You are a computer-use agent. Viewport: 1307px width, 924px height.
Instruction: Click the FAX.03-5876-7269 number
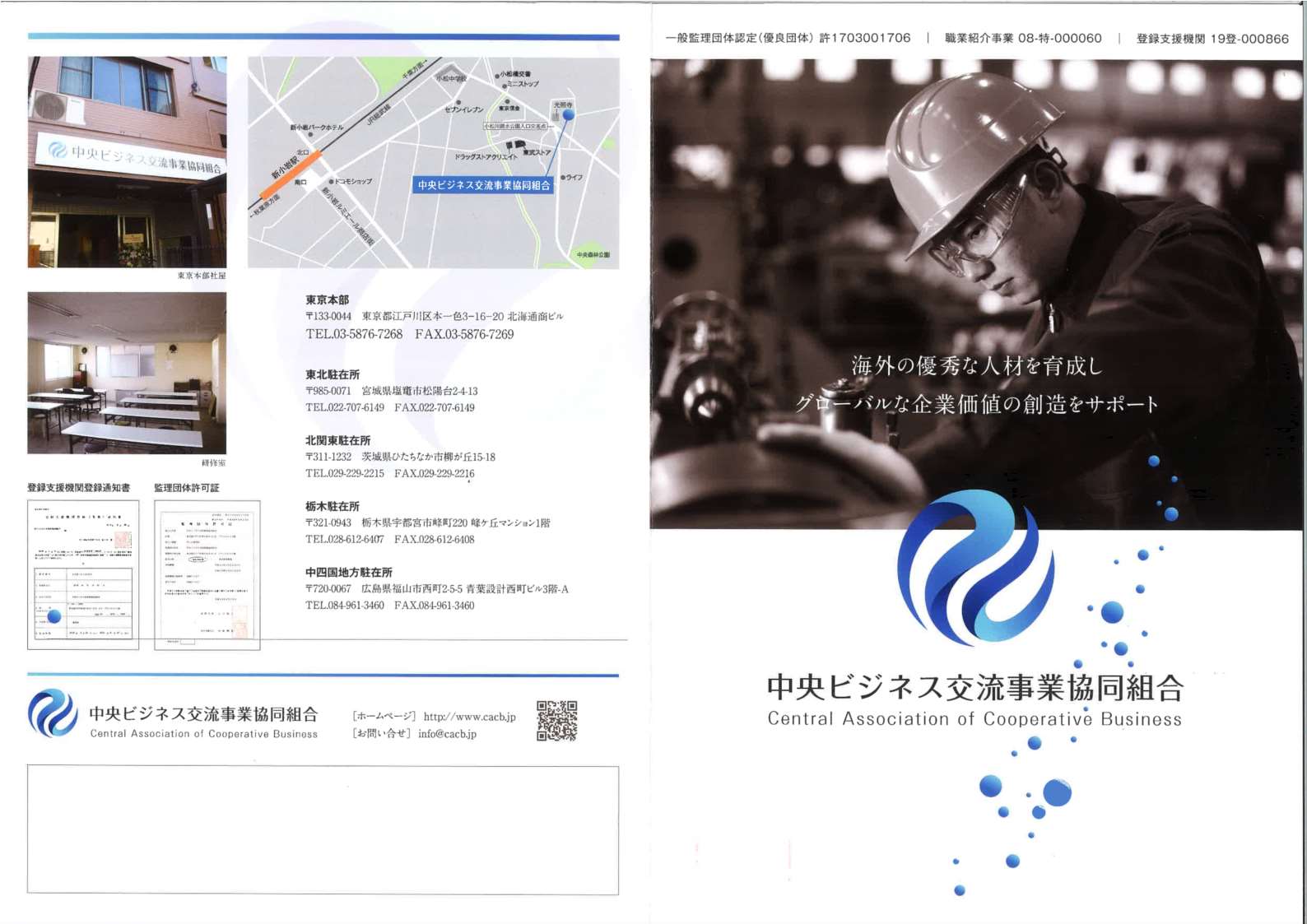464,334
